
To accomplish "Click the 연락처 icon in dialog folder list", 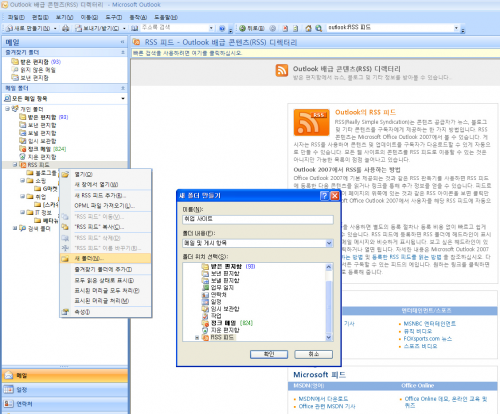I will pyautogui.click(x=205, y=295).
